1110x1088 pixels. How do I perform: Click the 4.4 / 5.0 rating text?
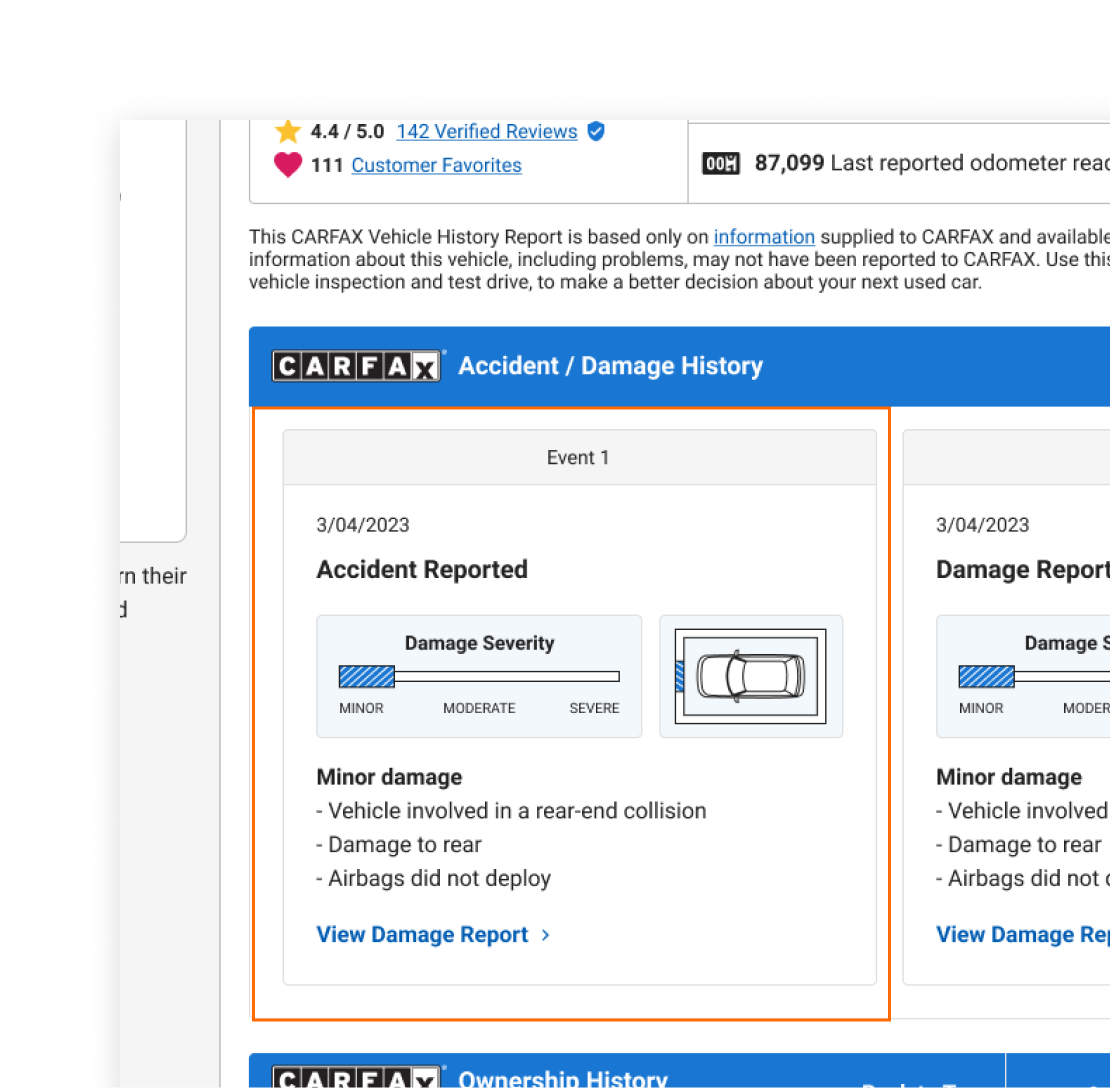click(347, 132)
